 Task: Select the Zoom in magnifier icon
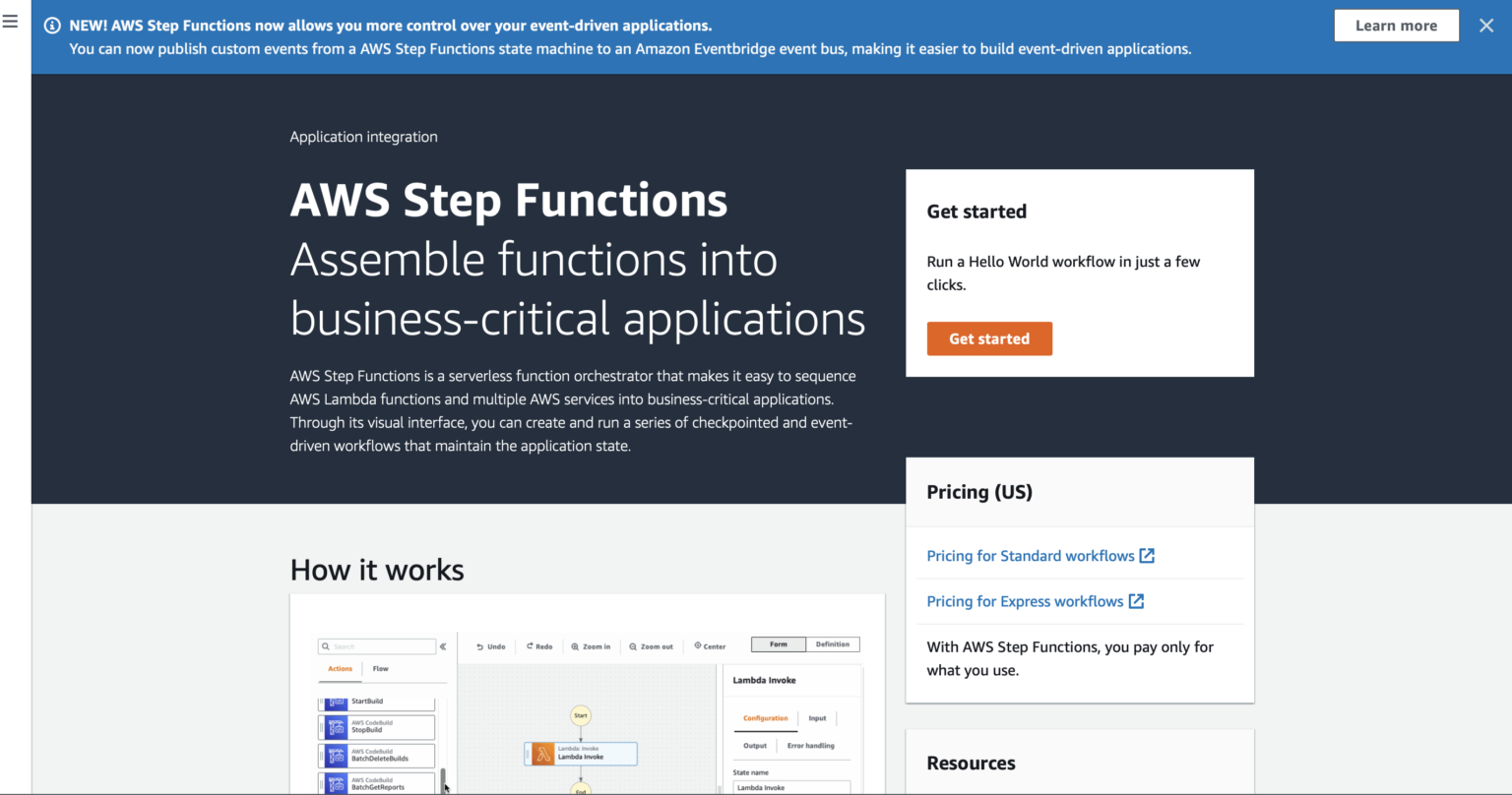[575, 646]
